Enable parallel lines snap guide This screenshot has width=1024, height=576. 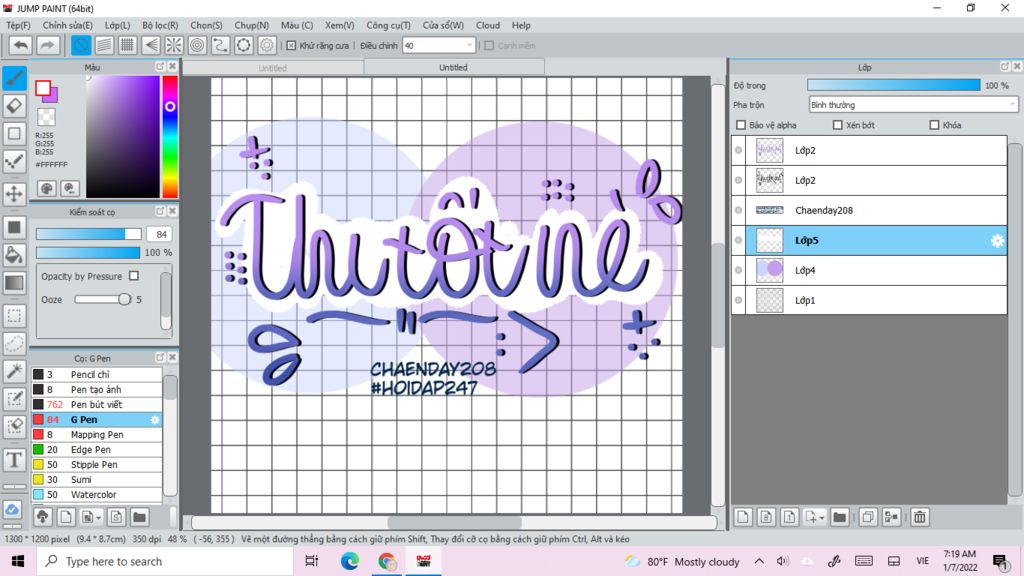pyautogui.click(x=104, y=45)
